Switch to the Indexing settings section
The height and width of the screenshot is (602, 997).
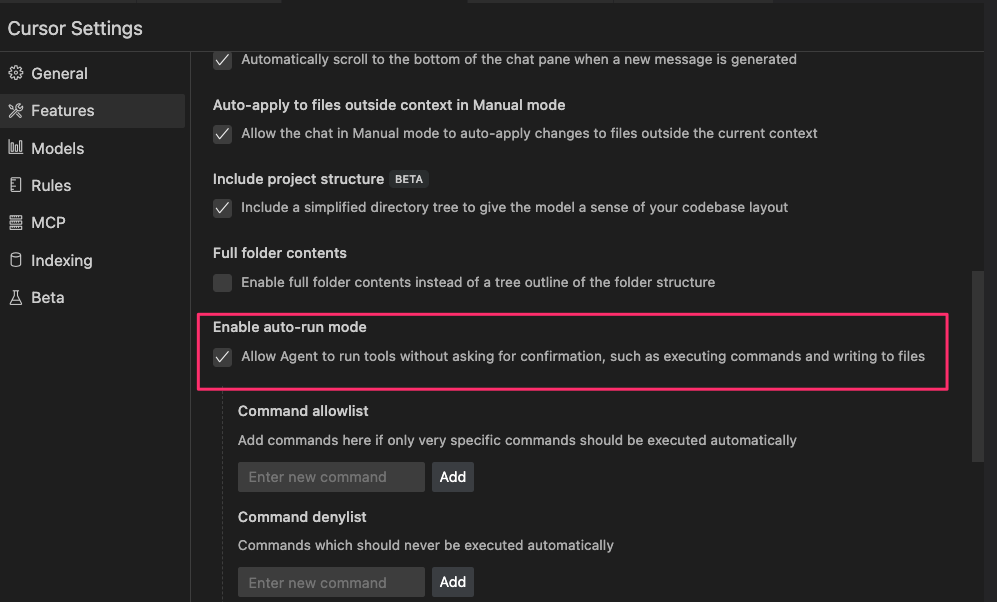click(62, 260)
